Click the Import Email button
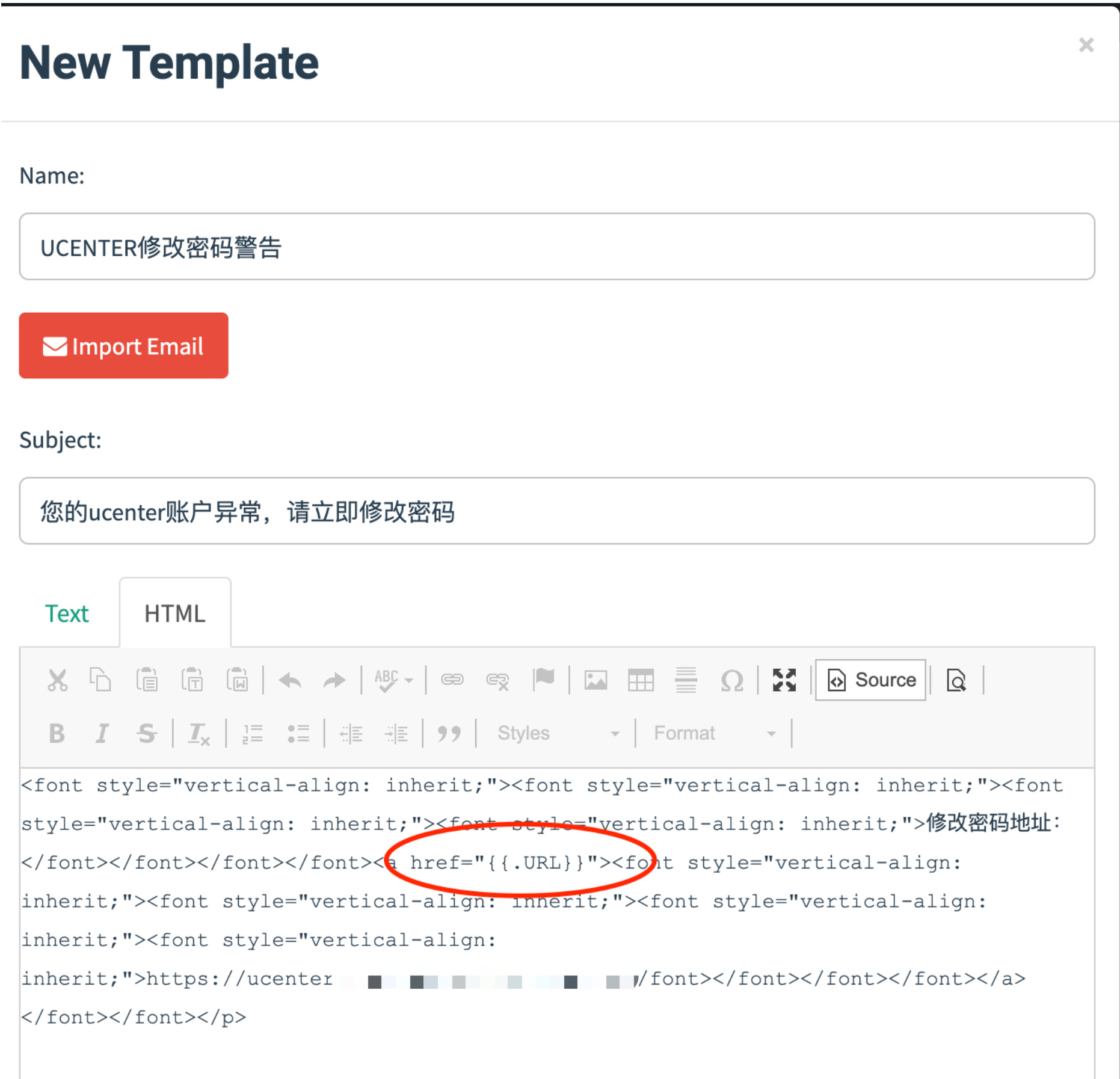 [123, 346]
